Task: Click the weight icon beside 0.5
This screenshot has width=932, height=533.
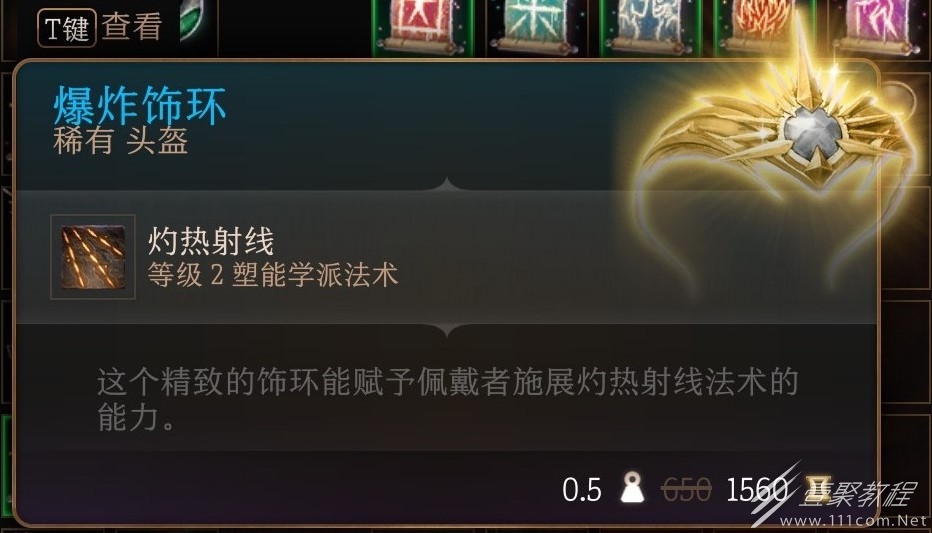Action: coord(632,488)
